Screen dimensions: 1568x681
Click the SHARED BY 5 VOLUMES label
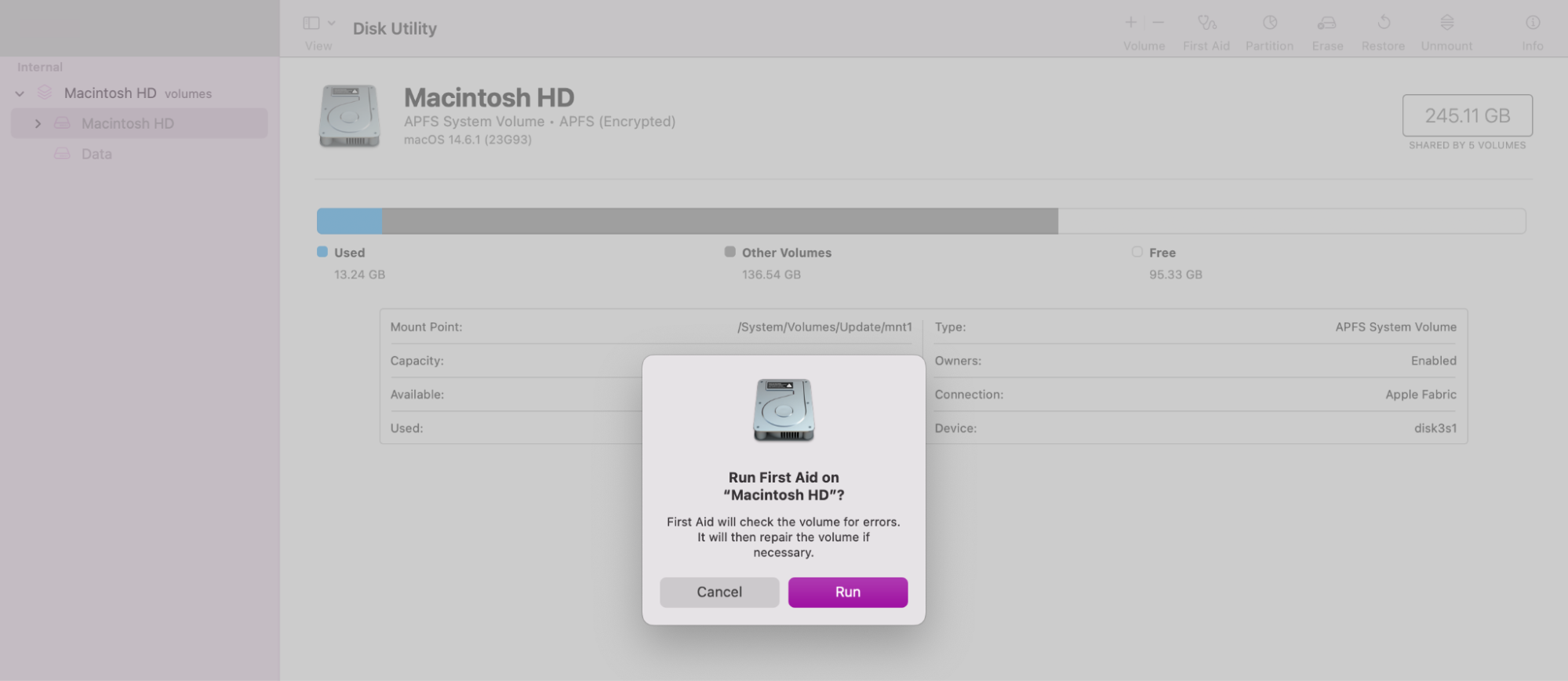[x=1467, y=145]
